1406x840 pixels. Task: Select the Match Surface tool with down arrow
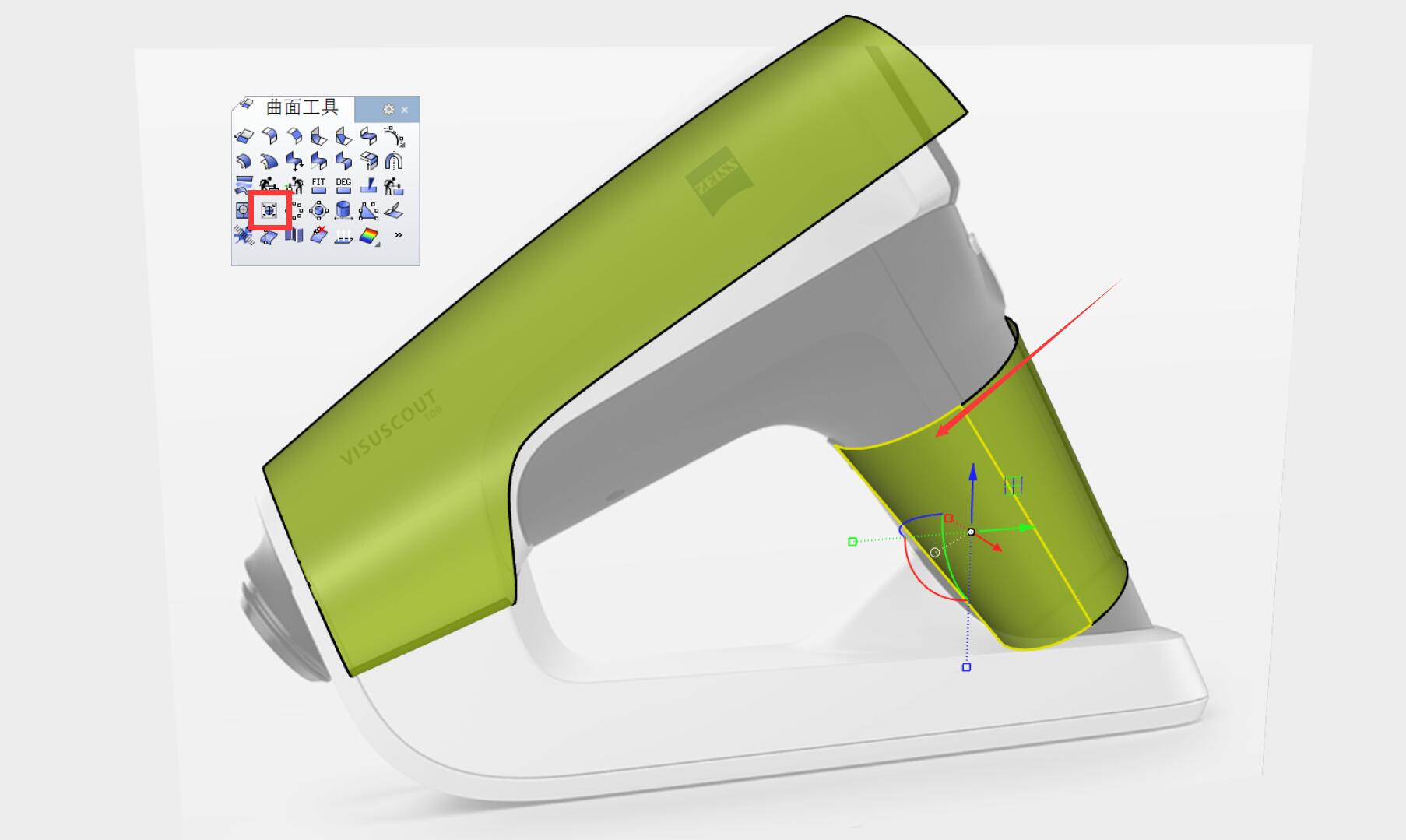click(294, 162)
